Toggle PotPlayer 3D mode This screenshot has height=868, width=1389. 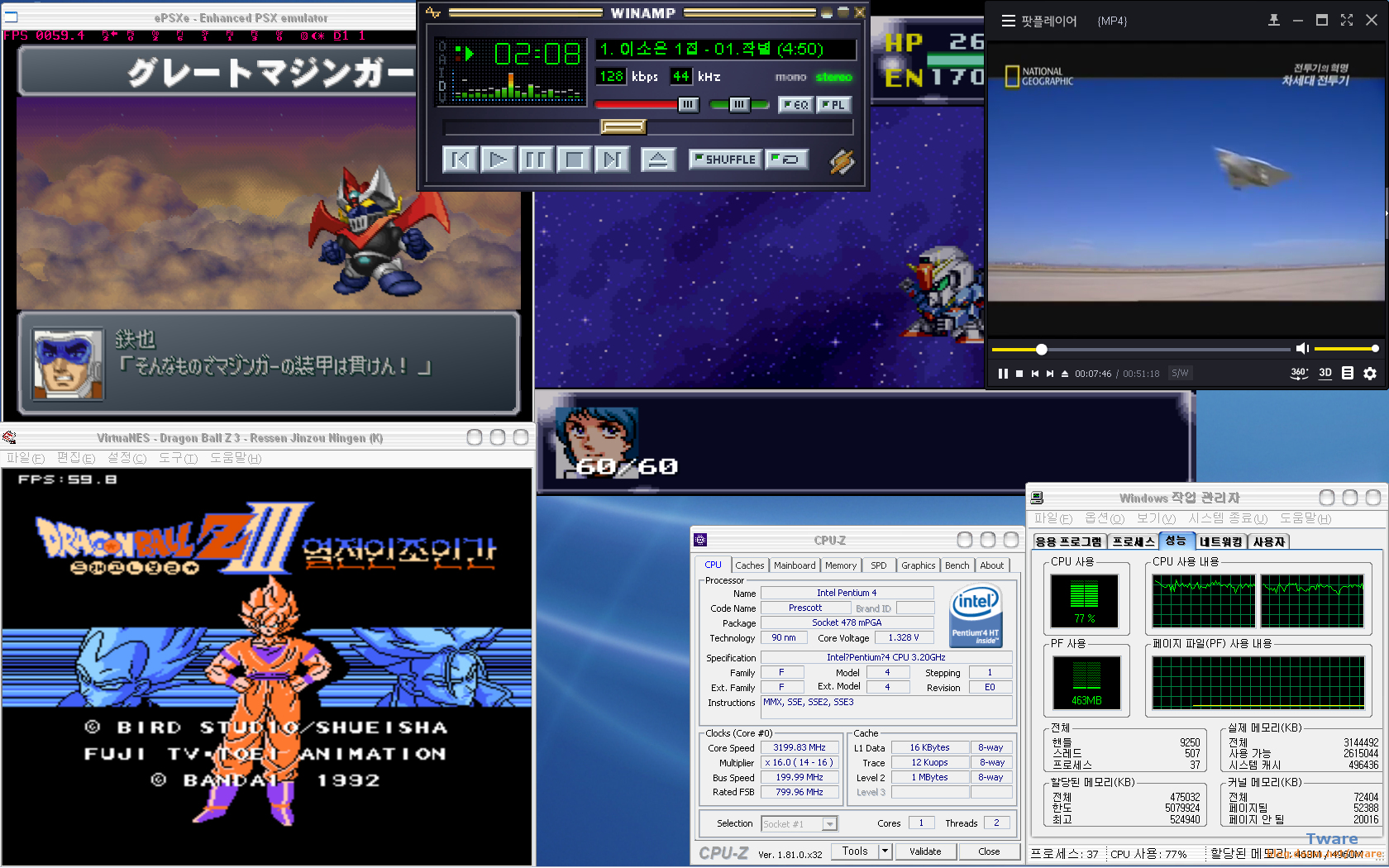click(x=1325, y=373)
